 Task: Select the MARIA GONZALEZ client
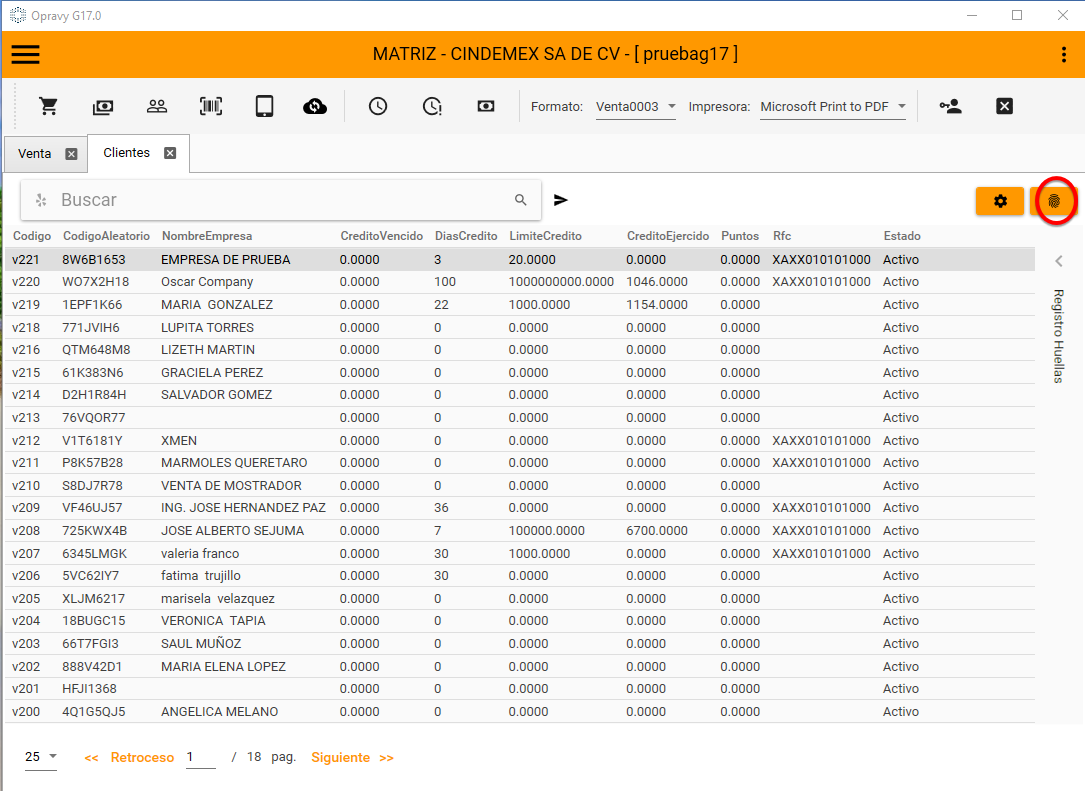[x=520, y=304]
